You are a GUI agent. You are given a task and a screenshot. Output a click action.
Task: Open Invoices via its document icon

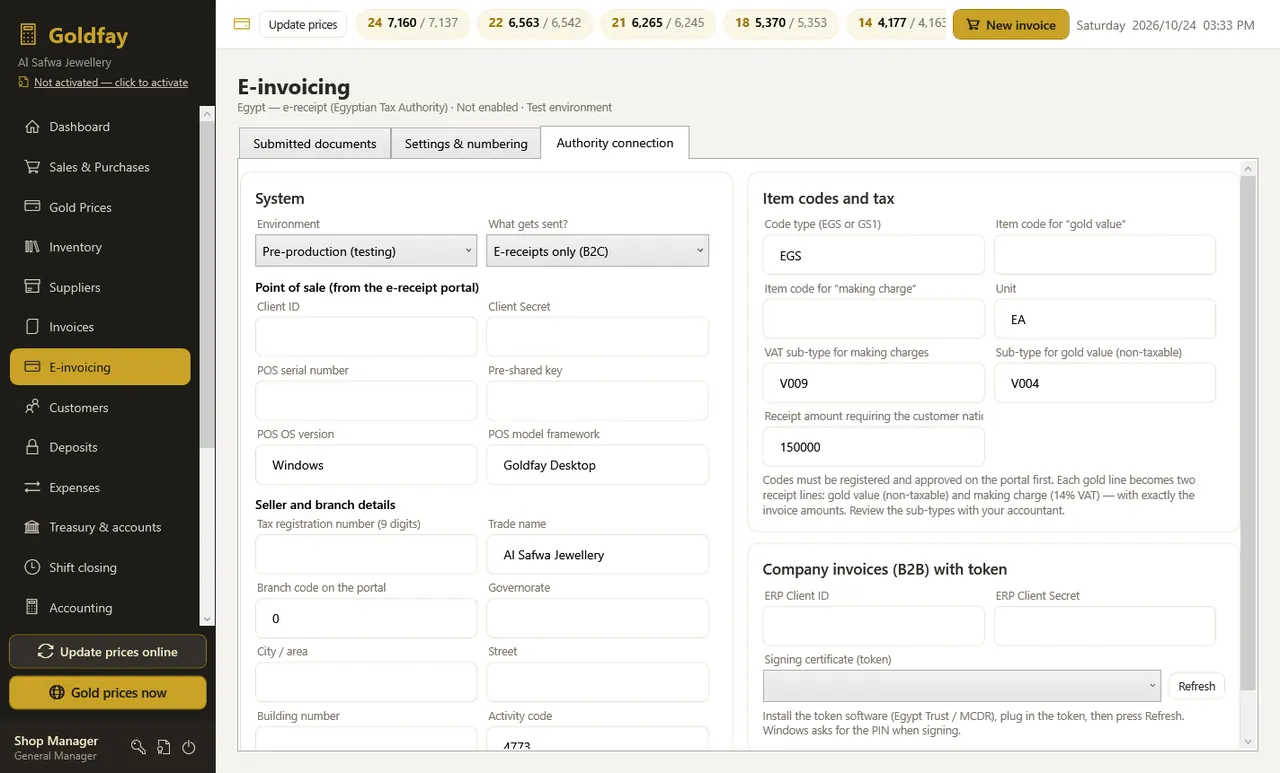(31, 327)
